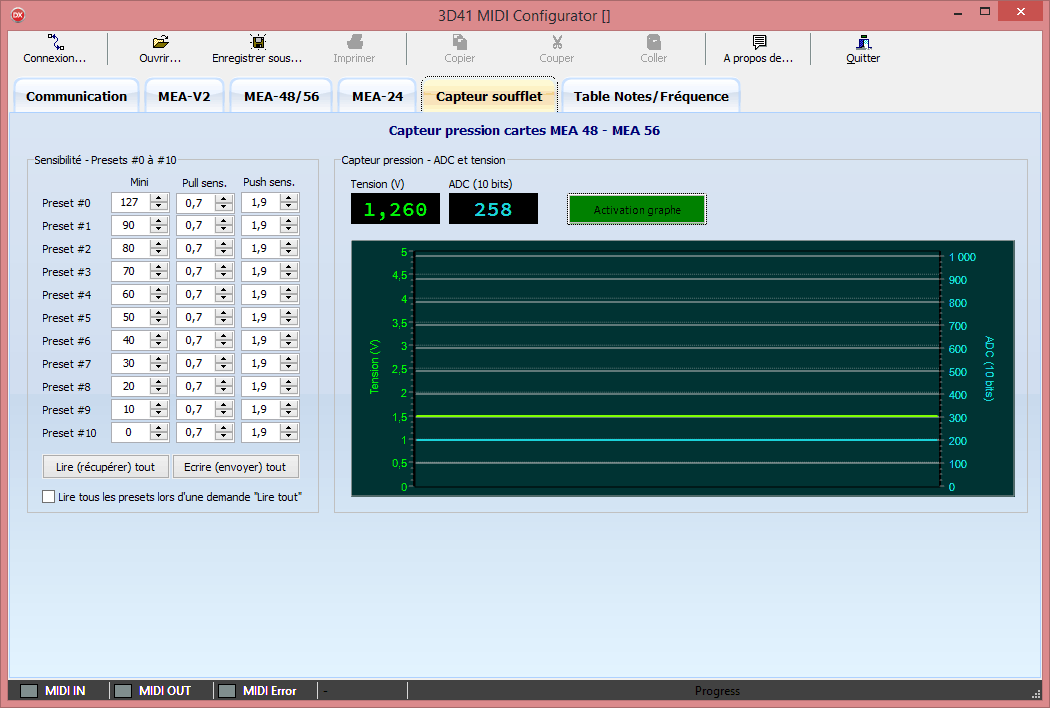Click the MIDI Error status indicator
The width and height of the screenshot is (1050, 708).
(x=227, y=691)
